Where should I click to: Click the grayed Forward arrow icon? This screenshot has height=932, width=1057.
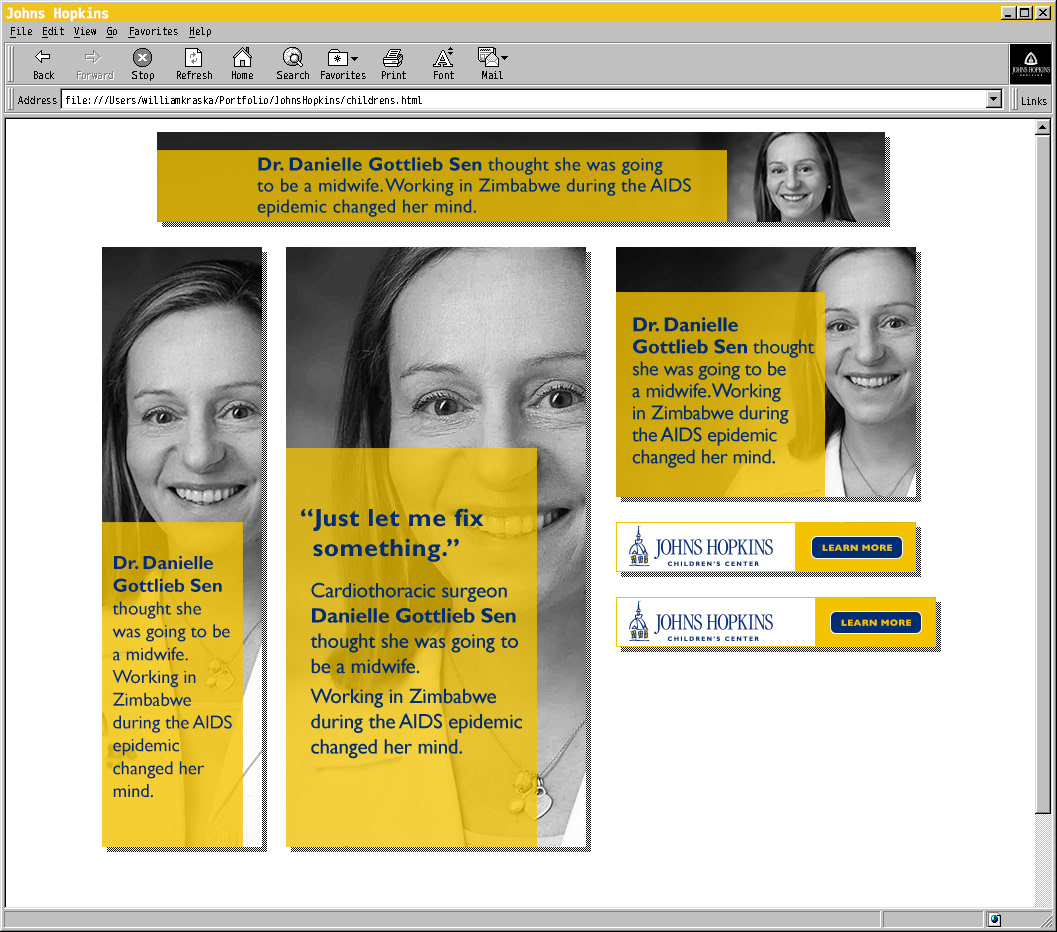94,57
